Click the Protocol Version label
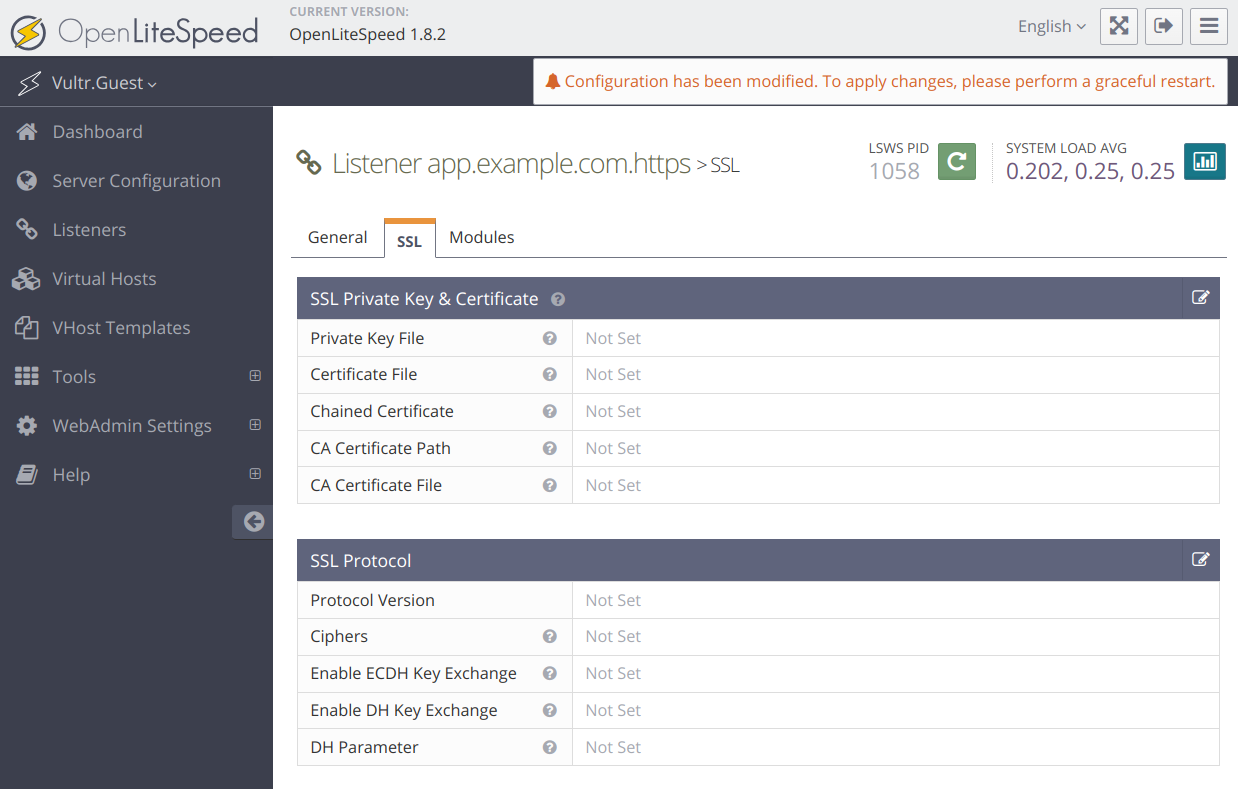 pyautogui.click(x=372, y=600)
